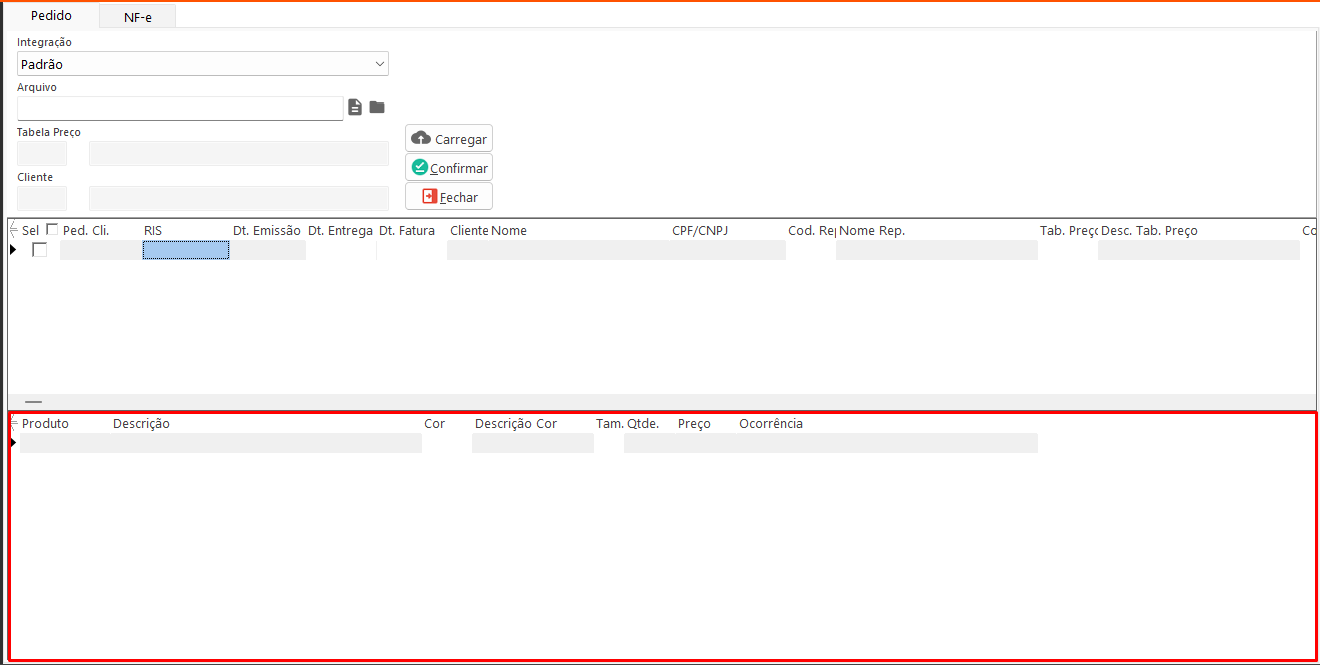Click the Produto column header
The height and width of the screenshot is (665, 1320).
point(46,424)
